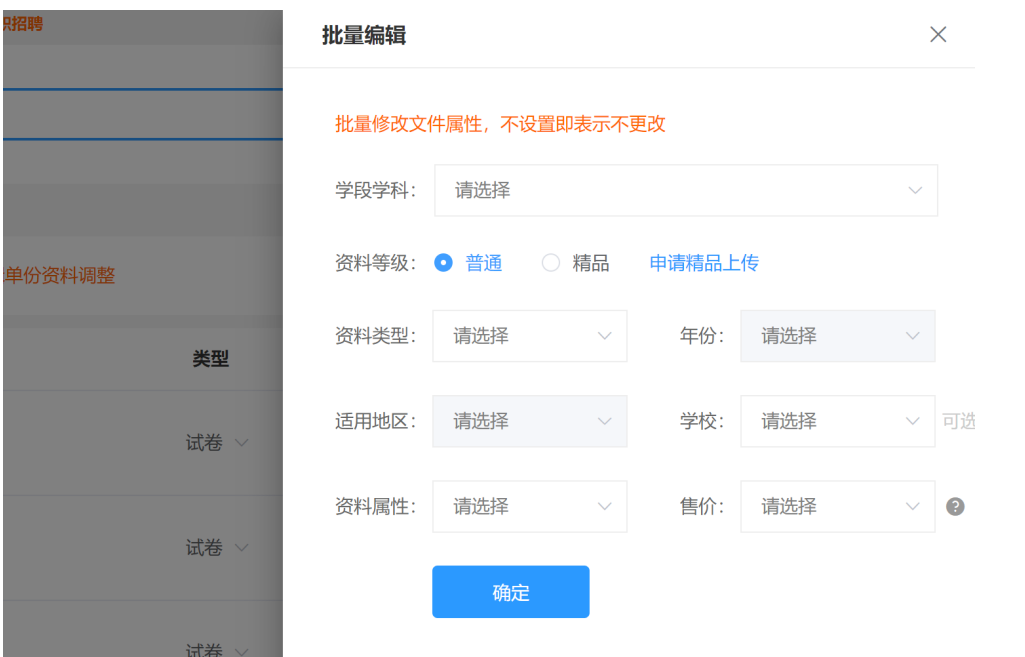Expand the 资料属性 dropdown
This screenshot has width=1025, height=657.
point(530,507)
